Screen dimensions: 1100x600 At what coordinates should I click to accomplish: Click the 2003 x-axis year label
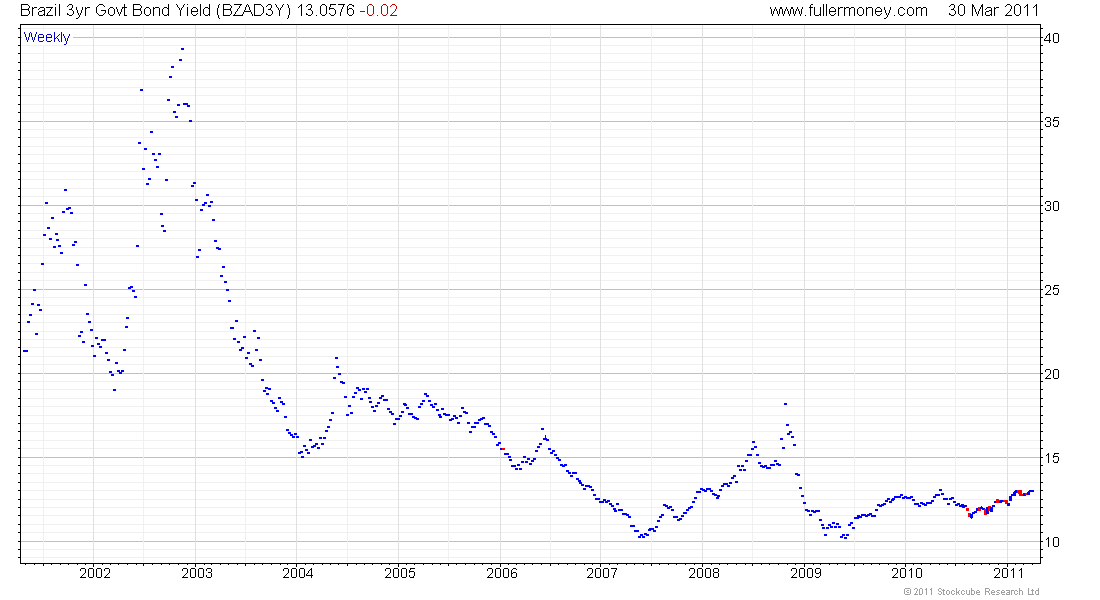point(196,573)
